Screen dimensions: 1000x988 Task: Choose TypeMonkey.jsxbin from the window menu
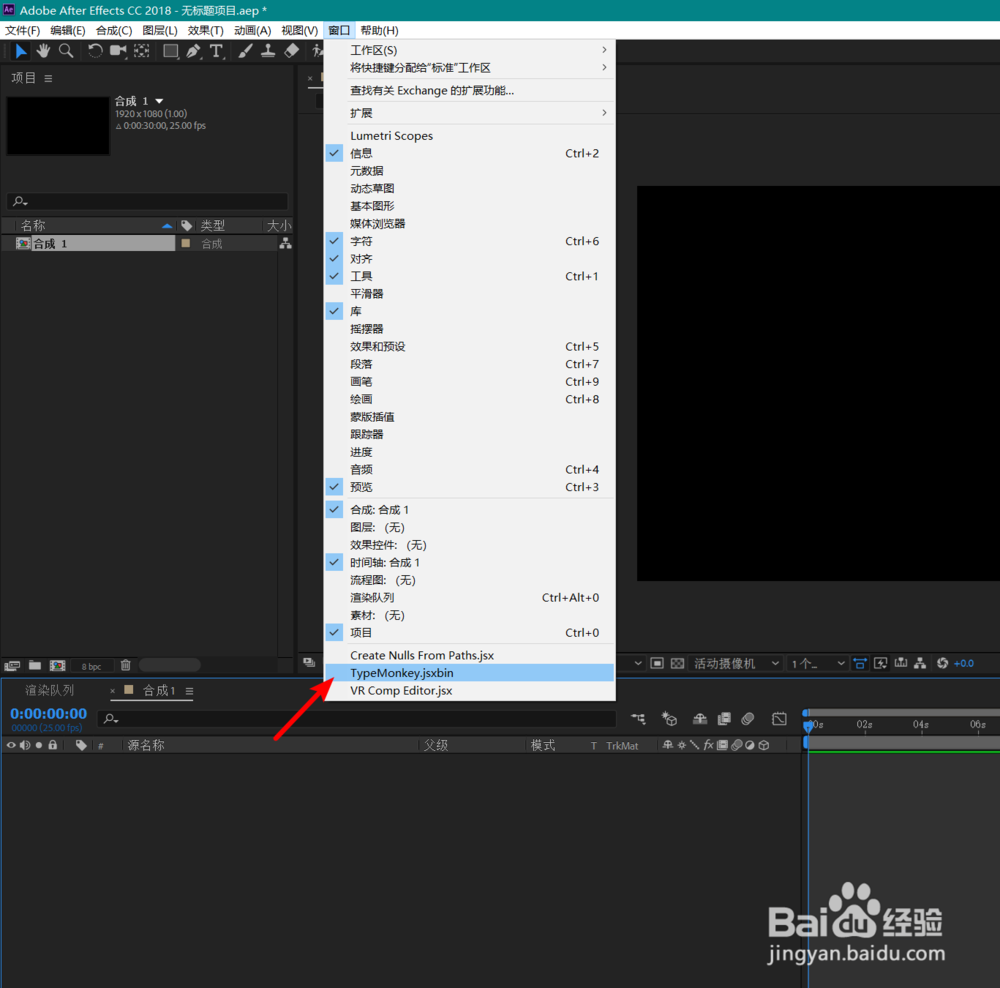click(x=469, y=673)
